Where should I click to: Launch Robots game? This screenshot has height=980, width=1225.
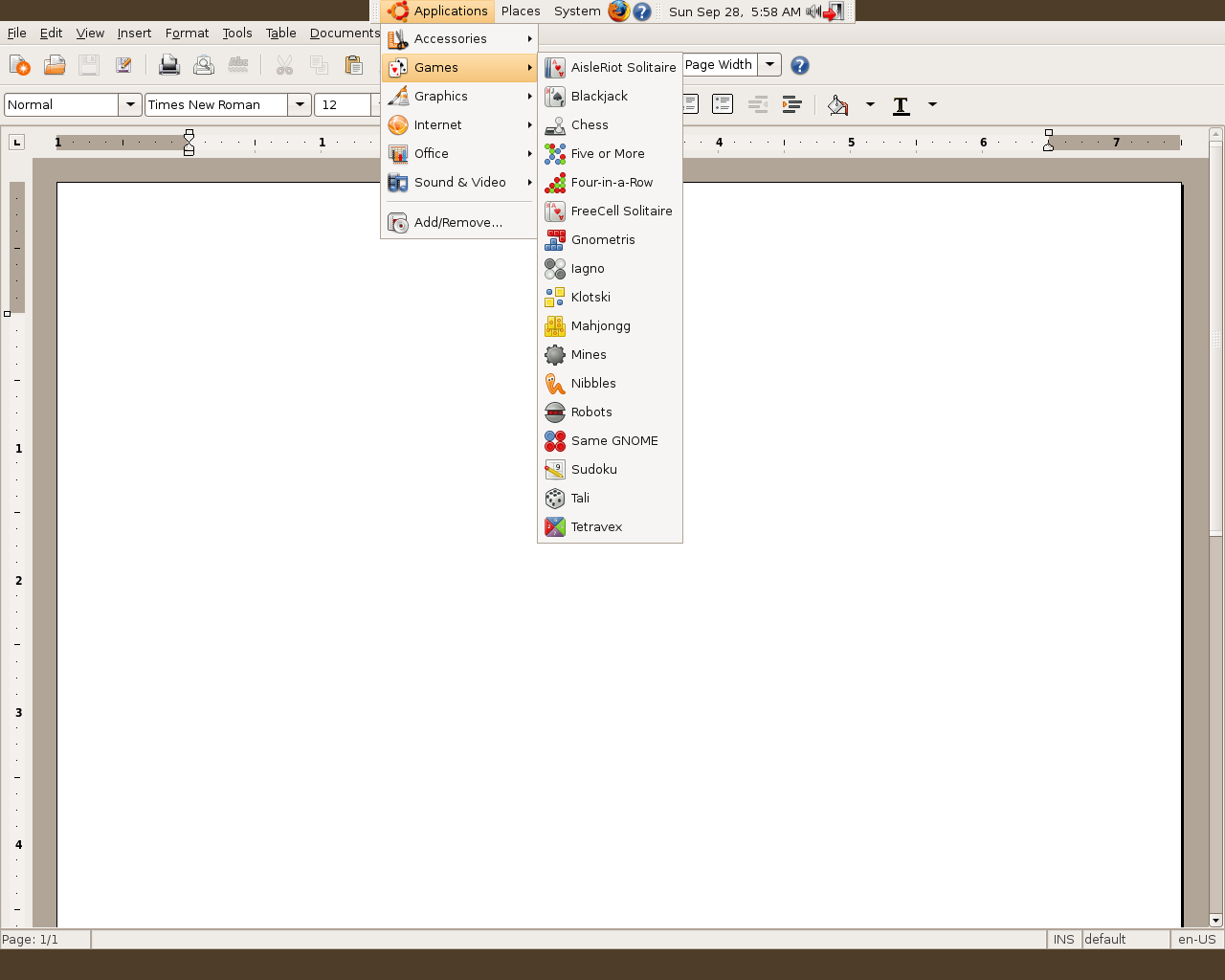[610, 412]
